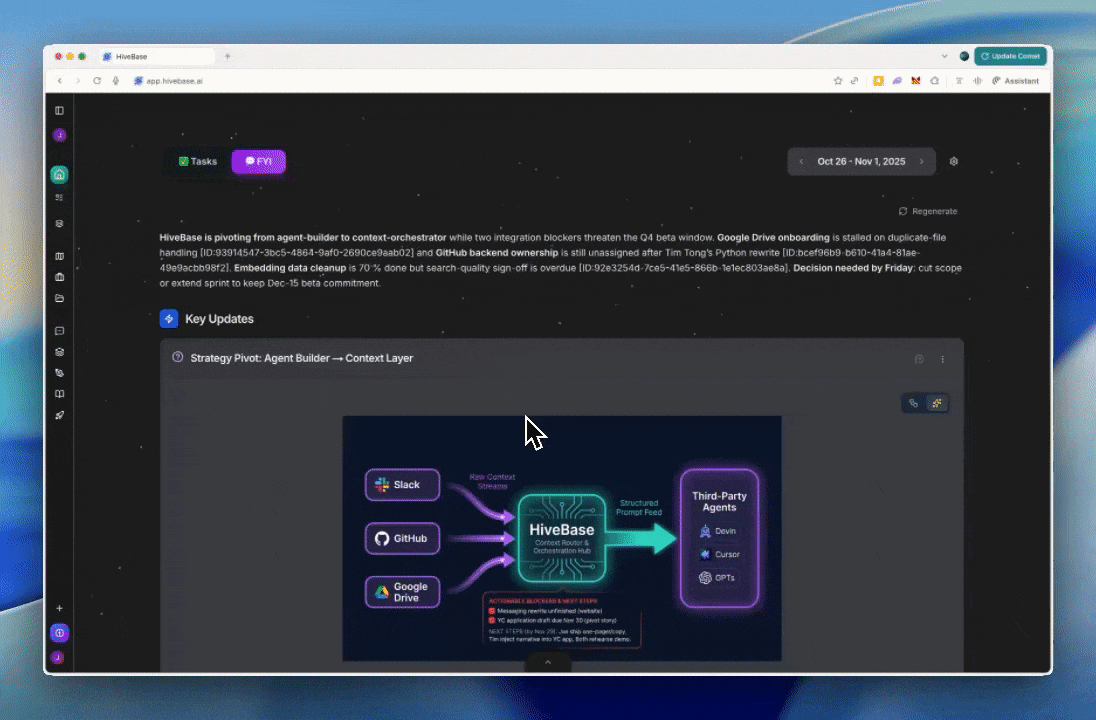Switch to the Tasks tab

[198, 161]
